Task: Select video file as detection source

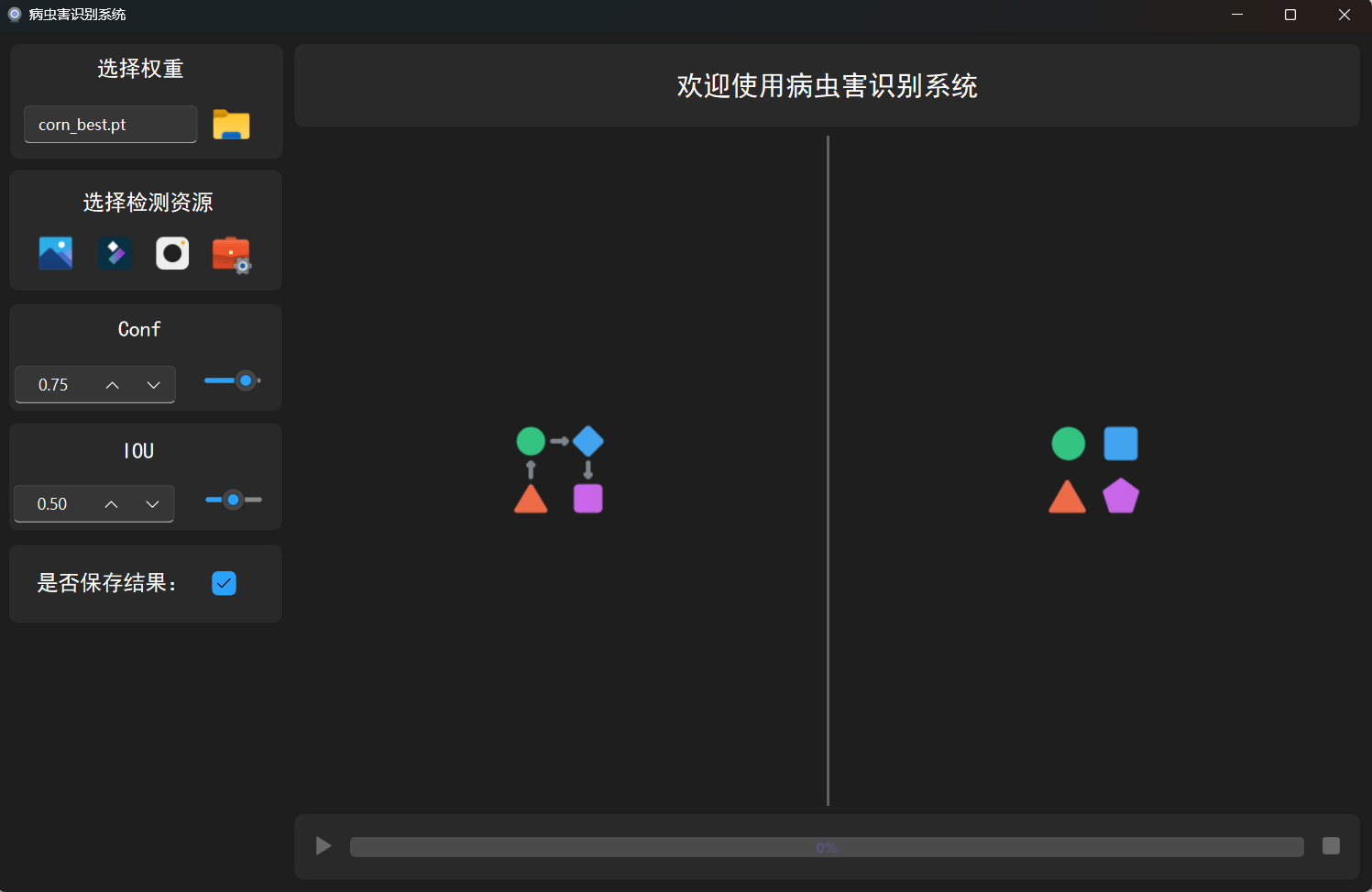Action: [115, 253]
